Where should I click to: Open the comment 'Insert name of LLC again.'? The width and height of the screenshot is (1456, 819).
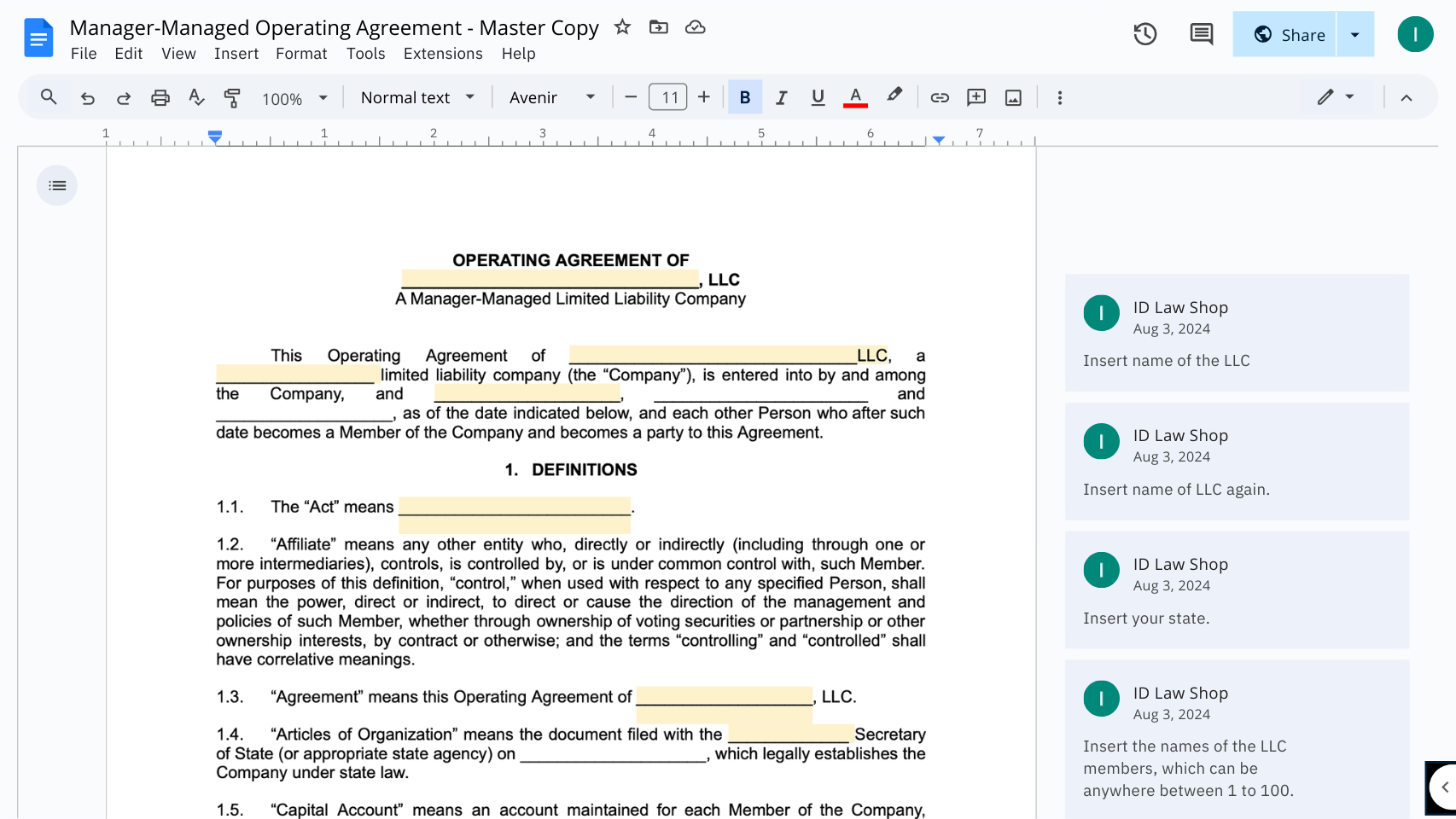pyautogui.click(x=1237, y=462)
